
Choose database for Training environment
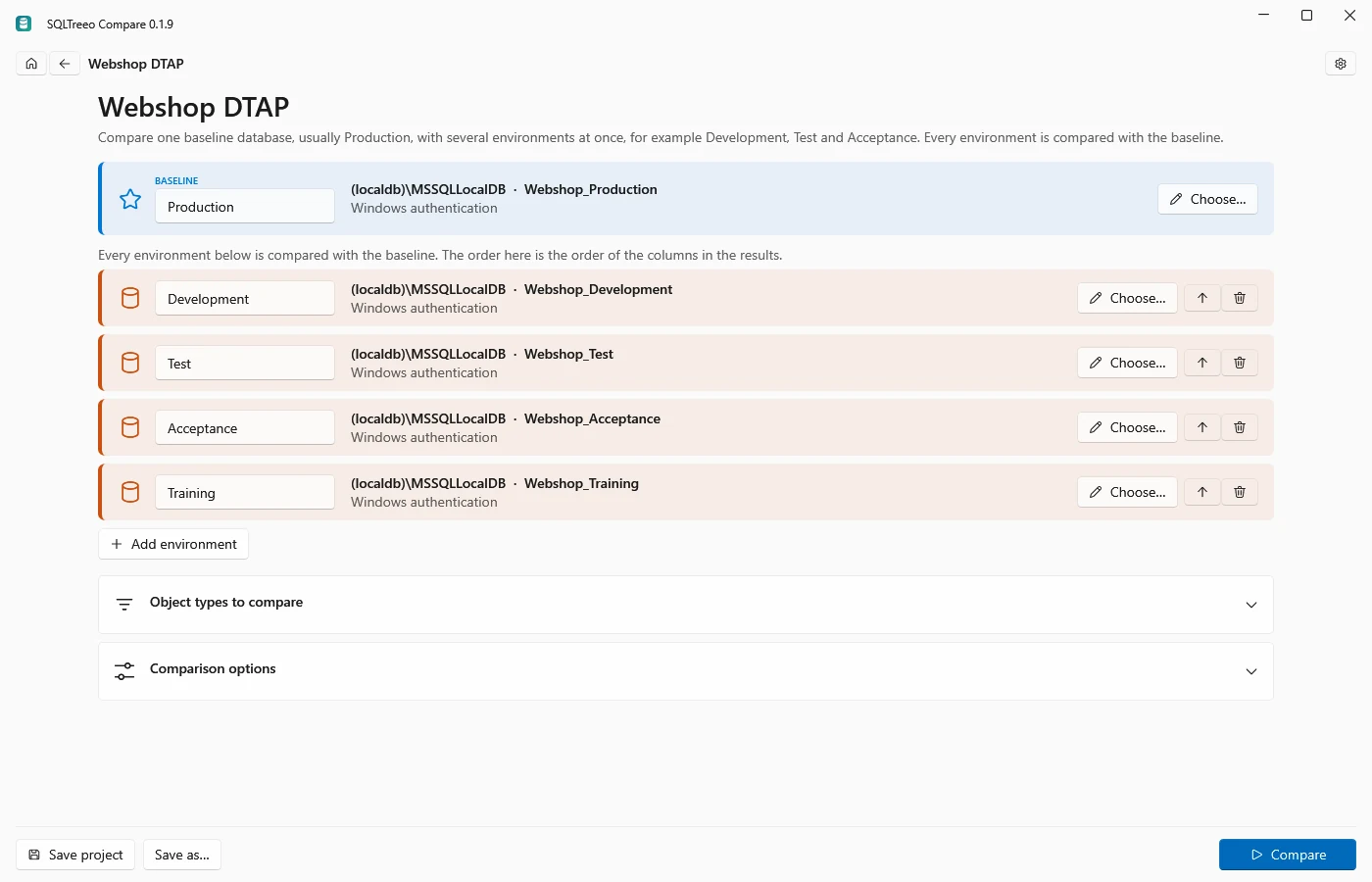point(1127,492)
